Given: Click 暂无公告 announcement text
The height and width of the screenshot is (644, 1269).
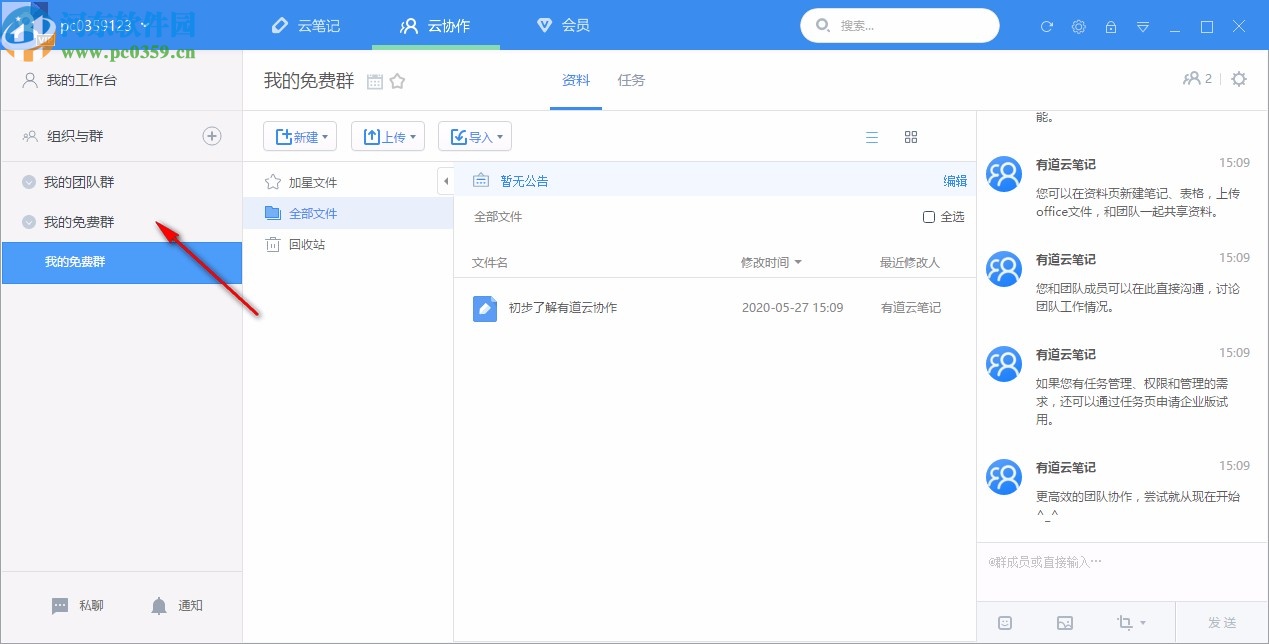Looking at the screenshot, I should click(x=524, y=181).
